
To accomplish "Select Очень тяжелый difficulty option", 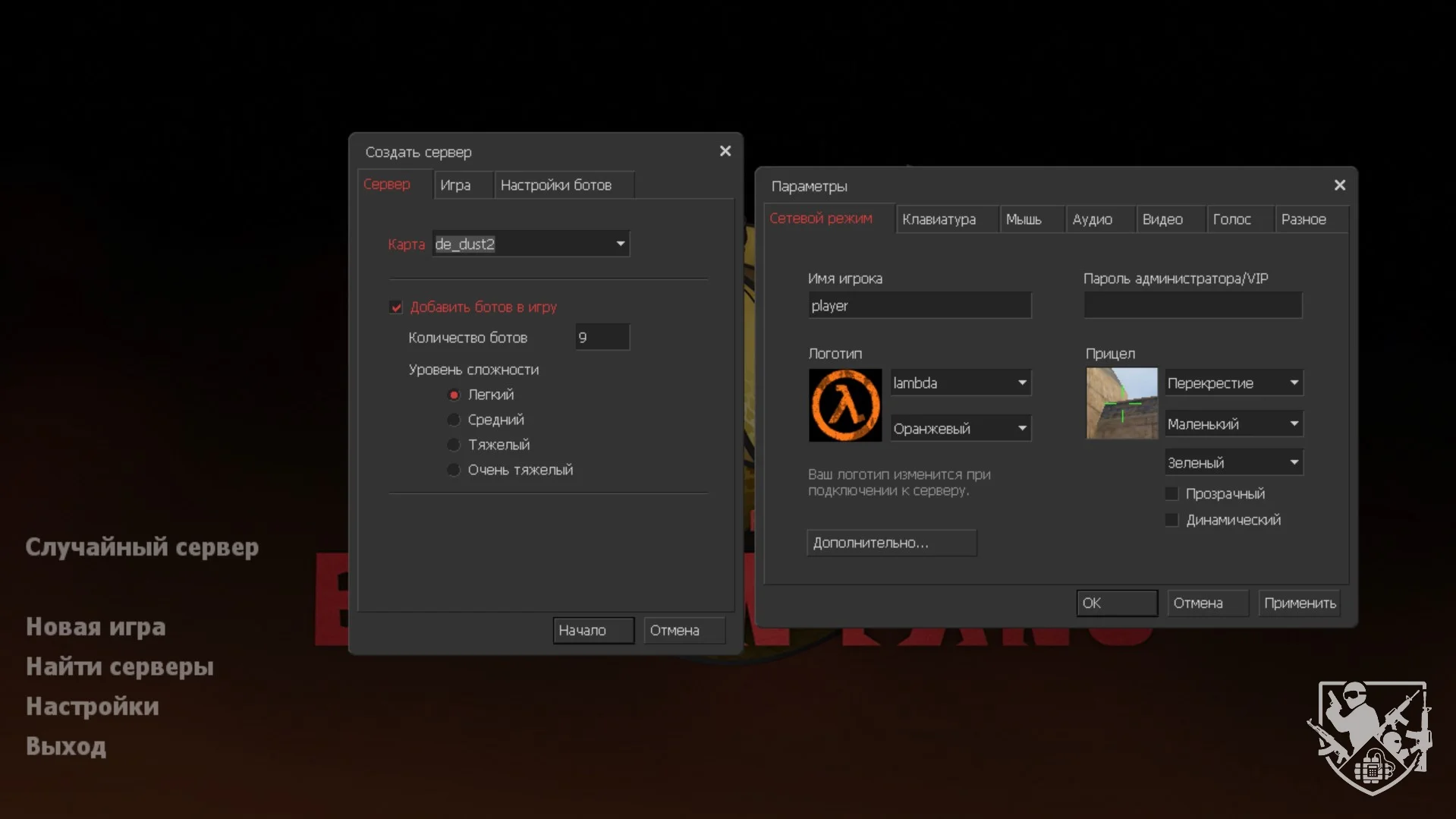I will coord(454,470).
